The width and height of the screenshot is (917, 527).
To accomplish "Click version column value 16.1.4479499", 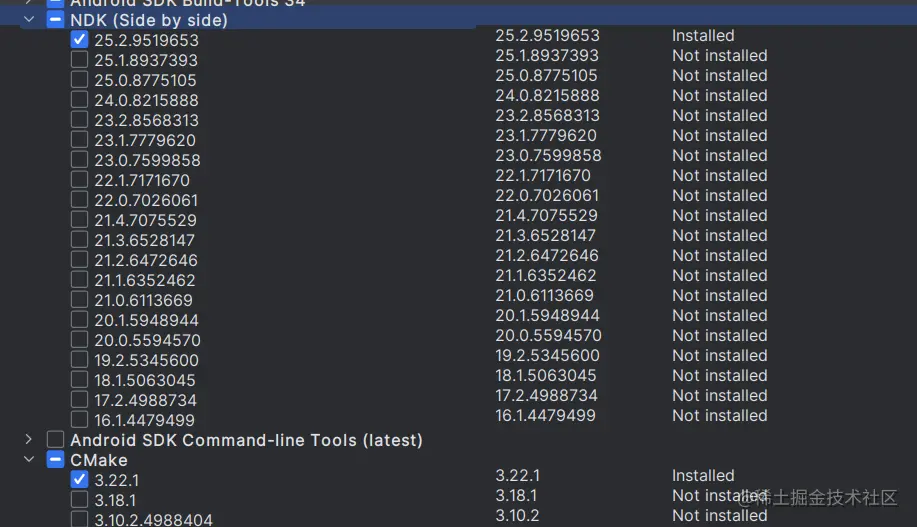I will click(545, 415).
